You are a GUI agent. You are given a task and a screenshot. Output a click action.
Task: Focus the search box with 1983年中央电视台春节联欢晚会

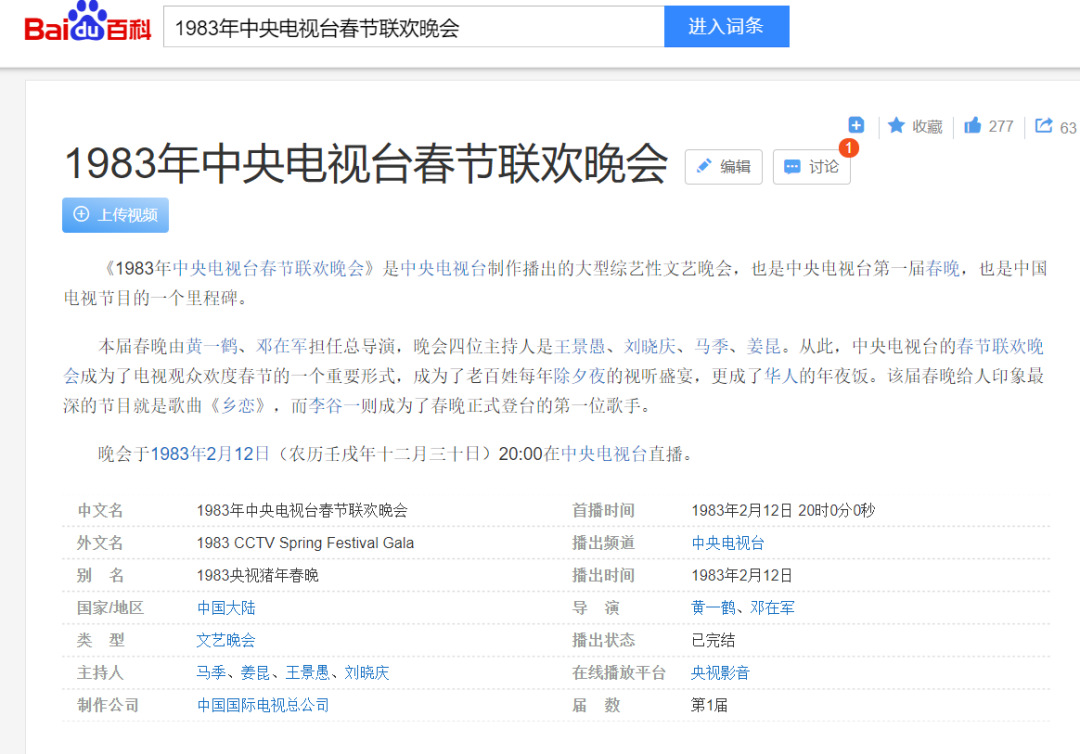pyautogui.click(x=413, y=27)
